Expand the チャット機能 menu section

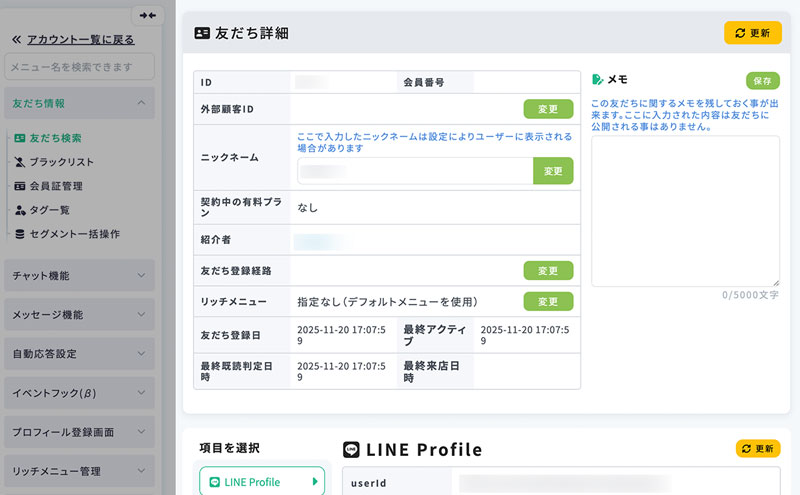click(79, 275)
